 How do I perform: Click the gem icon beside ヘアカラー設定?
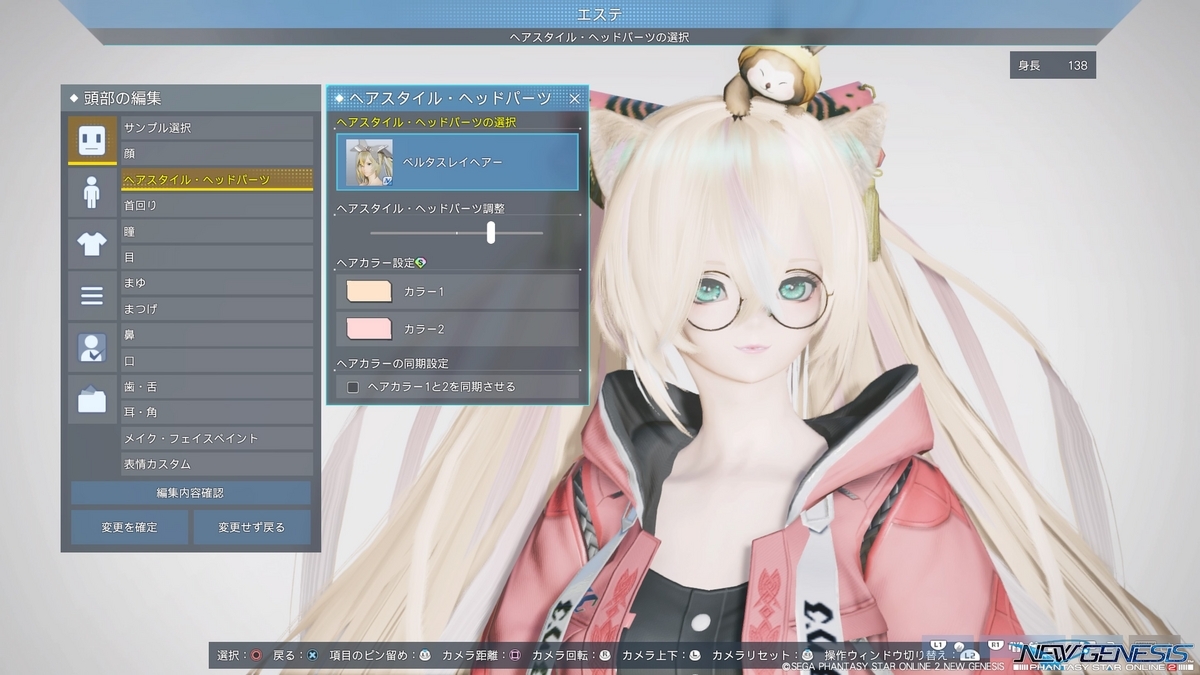pyautogui.click(x=420, y=263)
